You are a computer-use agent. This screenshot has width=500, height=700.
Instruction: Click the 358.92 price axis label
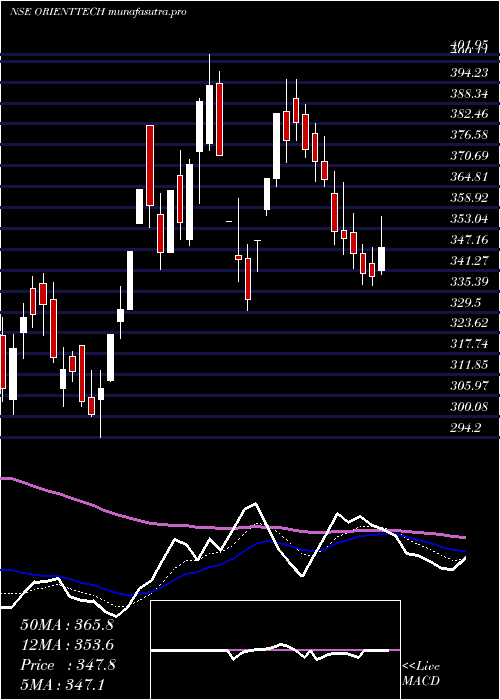(x=469, y=198)
